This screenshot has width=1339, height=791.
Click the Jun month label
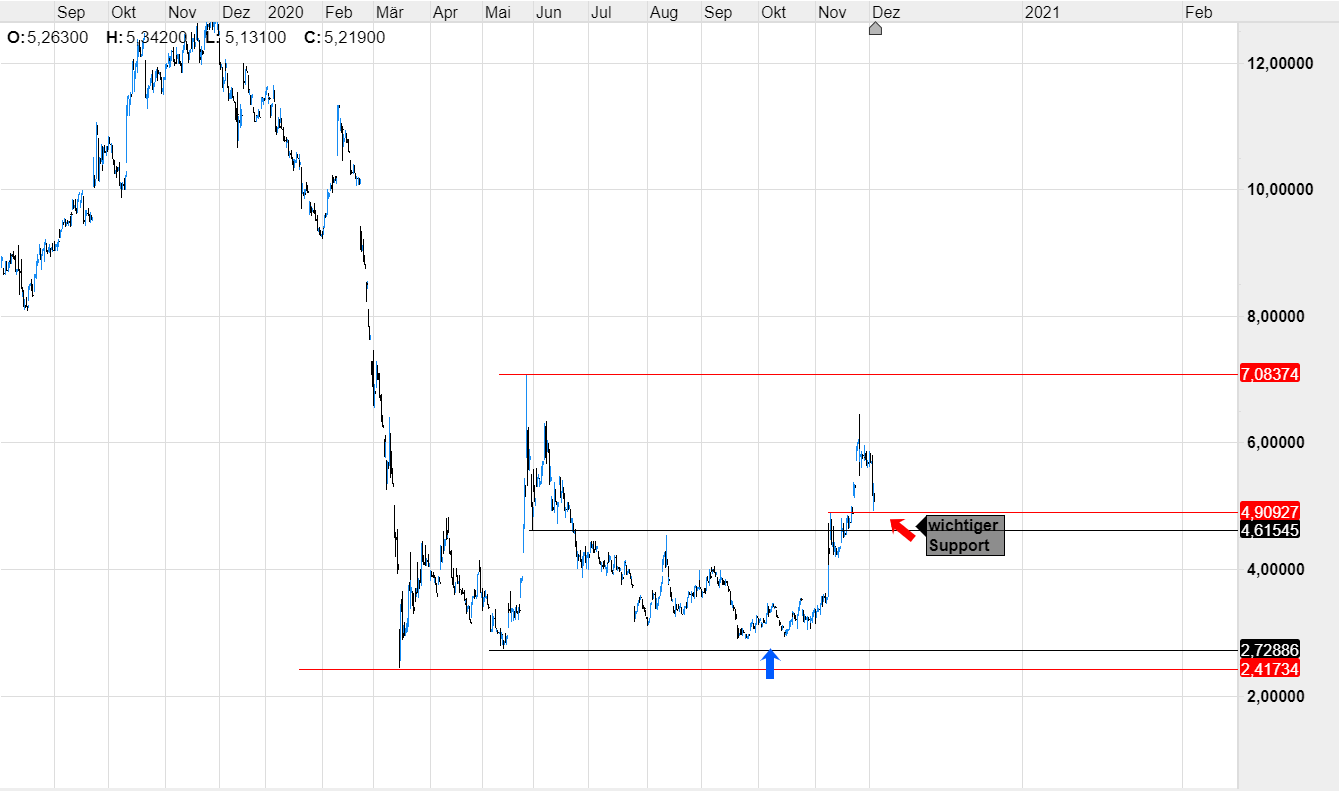click(x=548, y=12)
